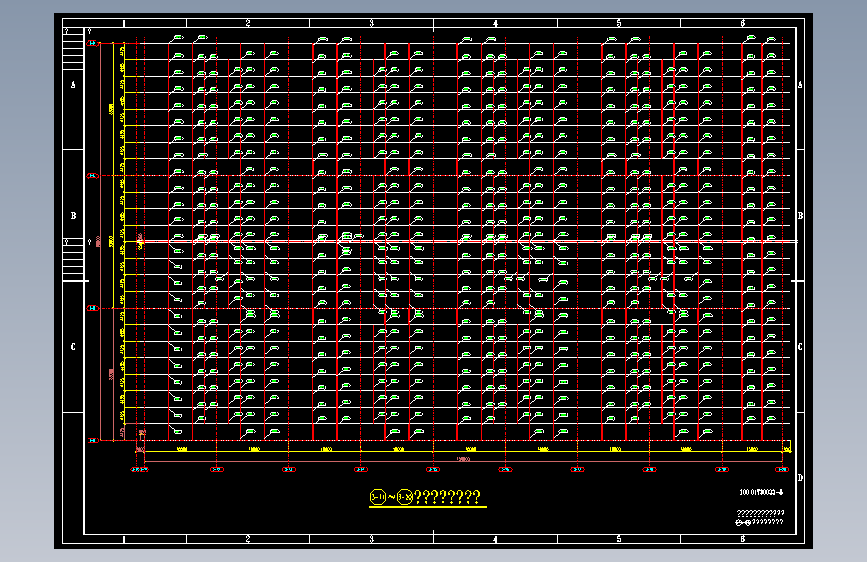867x562 pixels.
Task: Pick zone letter B on the right border
Action: point(800,216)
